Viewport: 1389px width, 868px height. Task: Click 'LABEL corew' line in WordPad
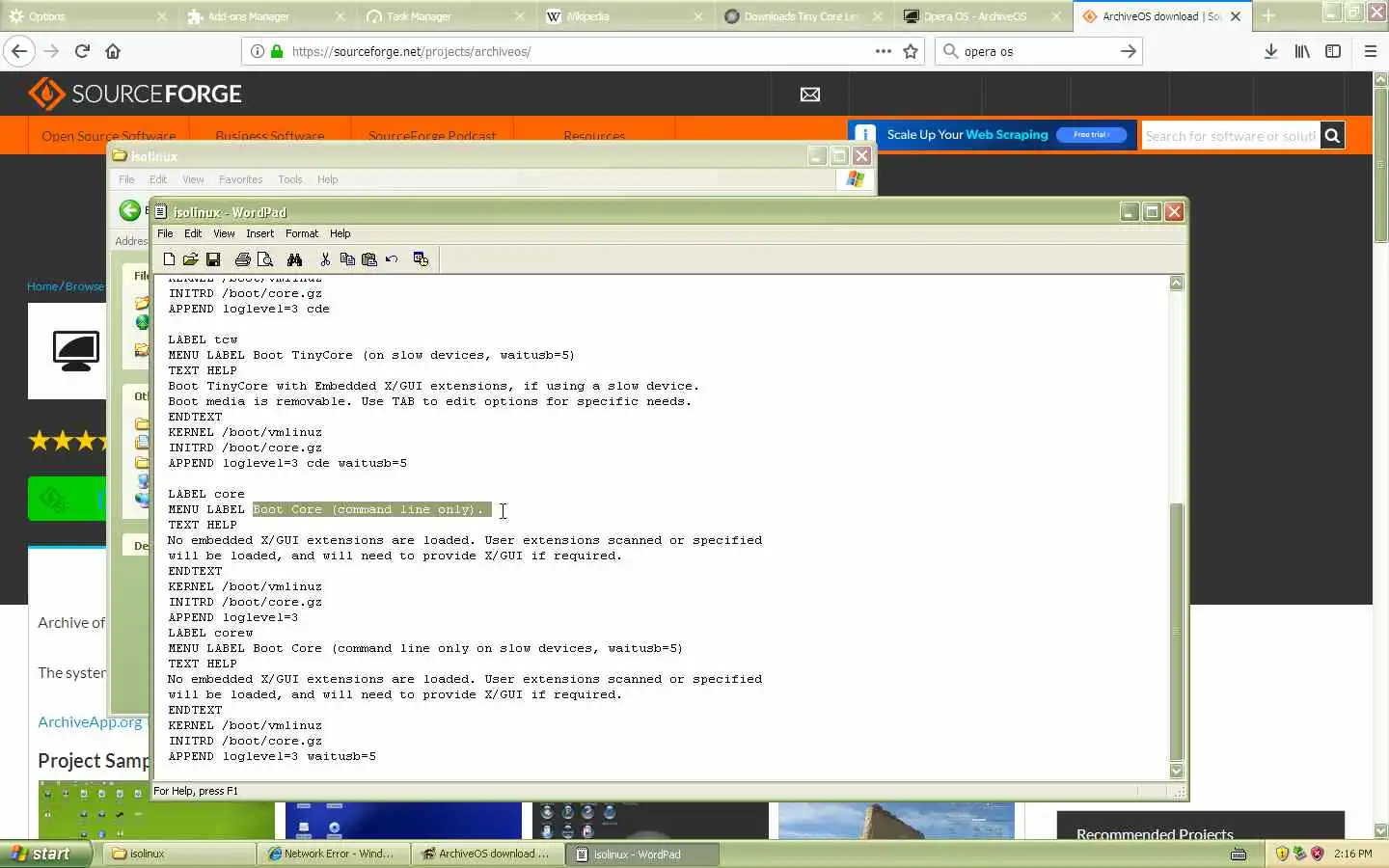(210, 633)
